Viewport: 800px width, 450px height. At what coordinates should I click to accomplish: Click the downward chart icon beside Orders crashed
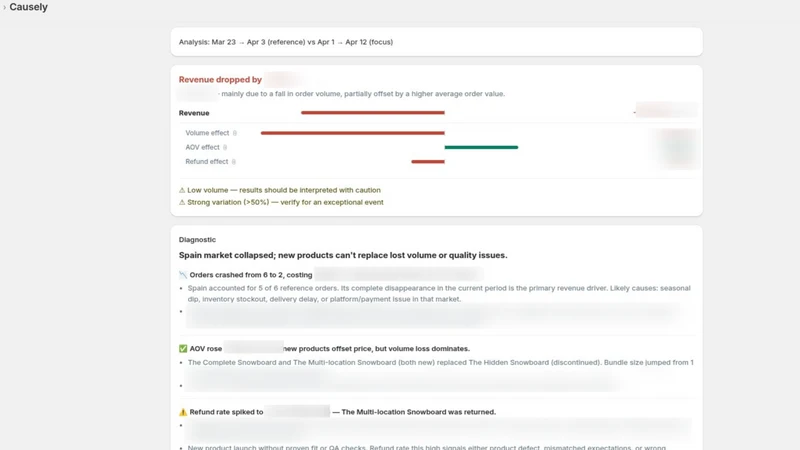[x=183, y=275]
